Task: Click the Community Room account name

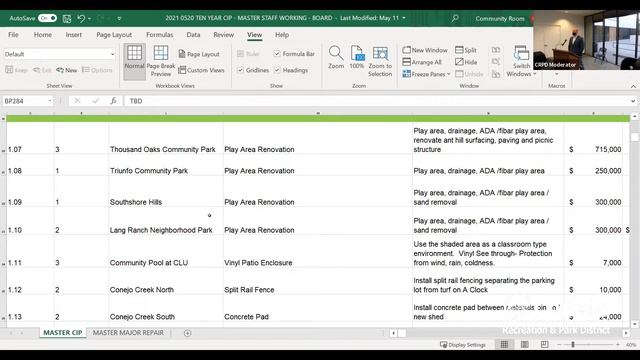Action: 500,18
